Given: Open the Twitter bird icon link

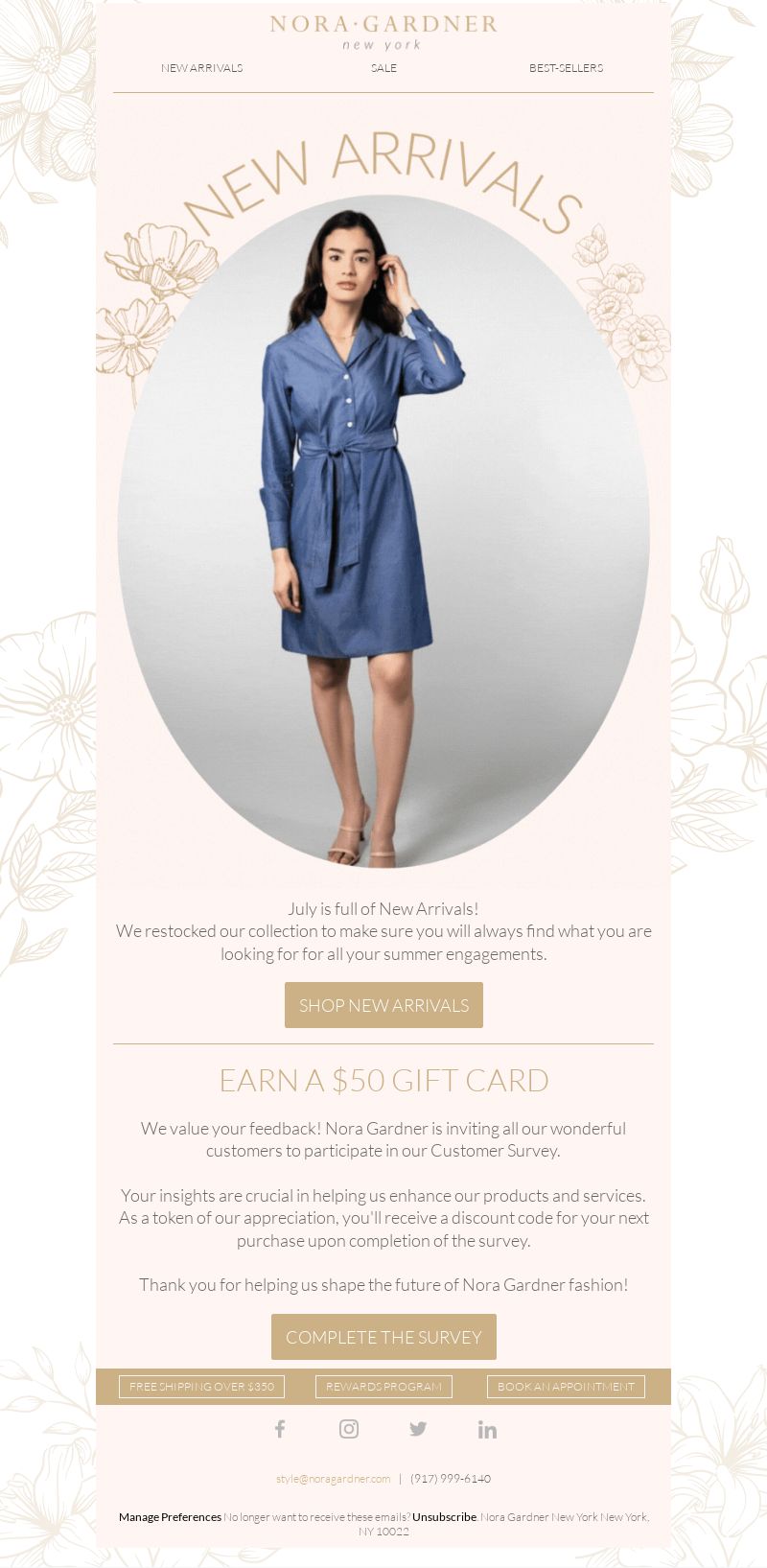Looking at the screenshot, I should click(x=418, y=1429).
